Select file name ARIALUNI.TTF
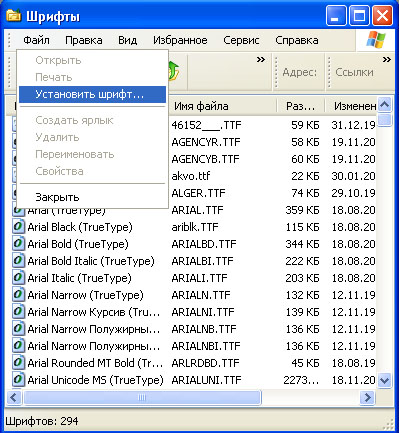Screen dimensions: 399x433 click(x=206, y=380)
